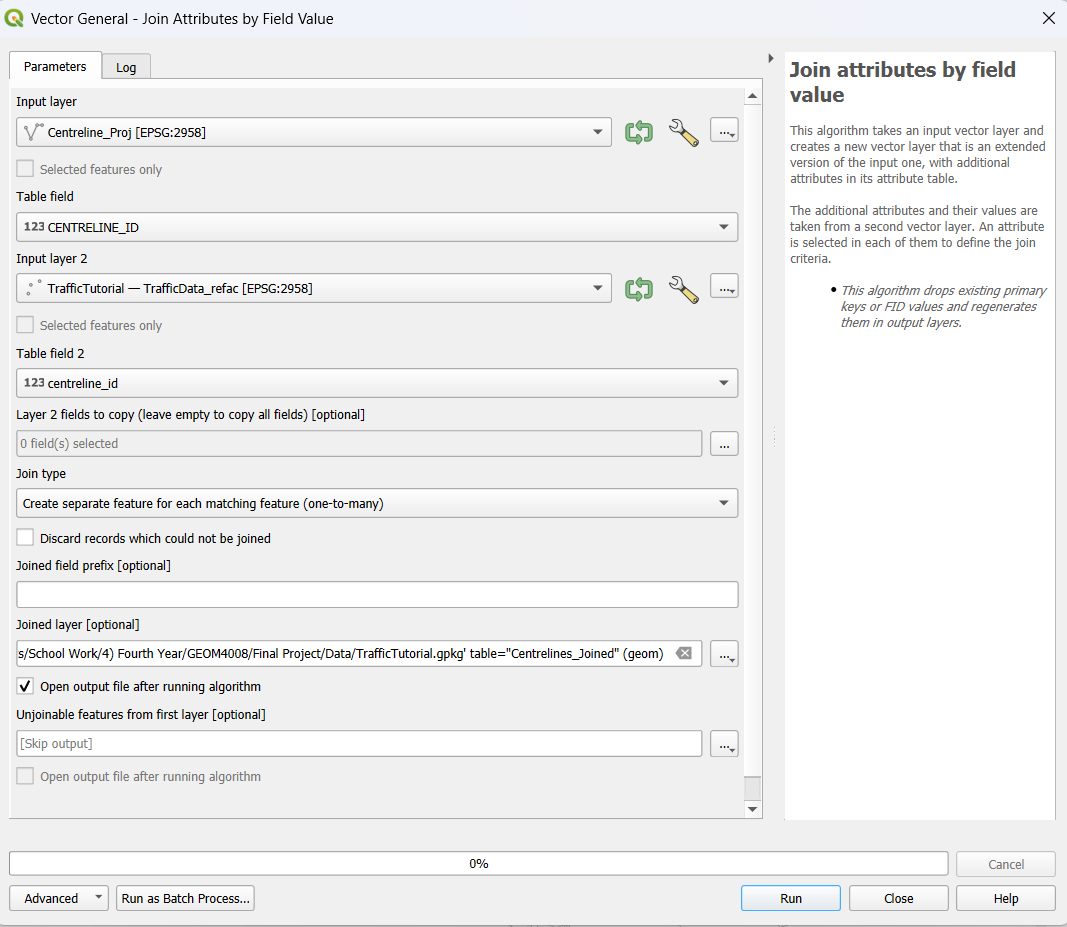Open advanced options wrench for Input layer 2
Viewport: 1067px width, 927px height.
click(x=683, y=289)
